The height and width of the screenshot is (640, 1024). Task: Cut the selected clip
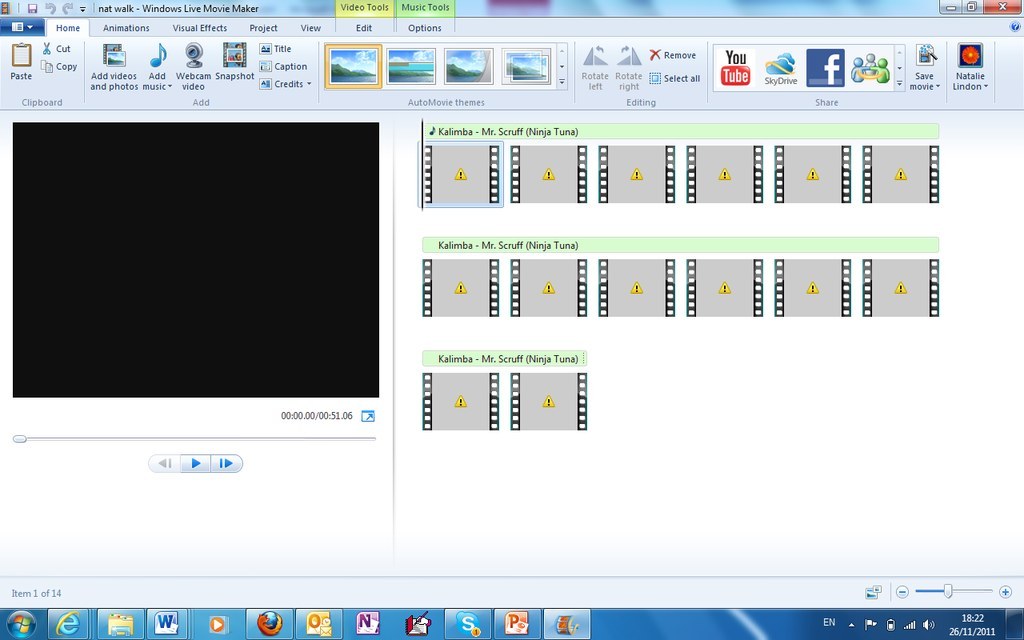click(56, 48)
